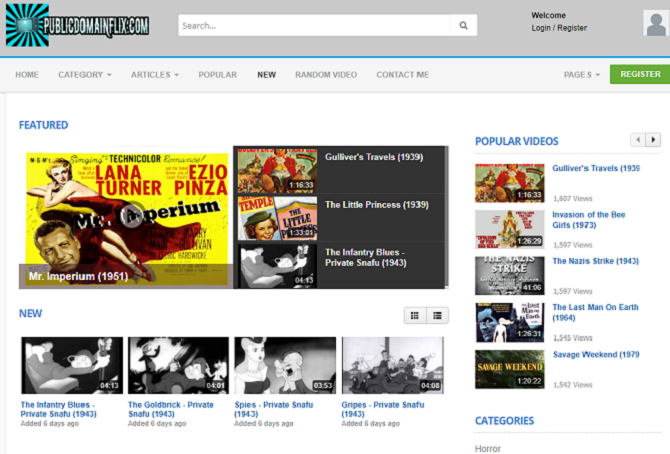Open The Infantry Blues title link under New
Viewport: 670px width, 454px height.
point(59,409)
